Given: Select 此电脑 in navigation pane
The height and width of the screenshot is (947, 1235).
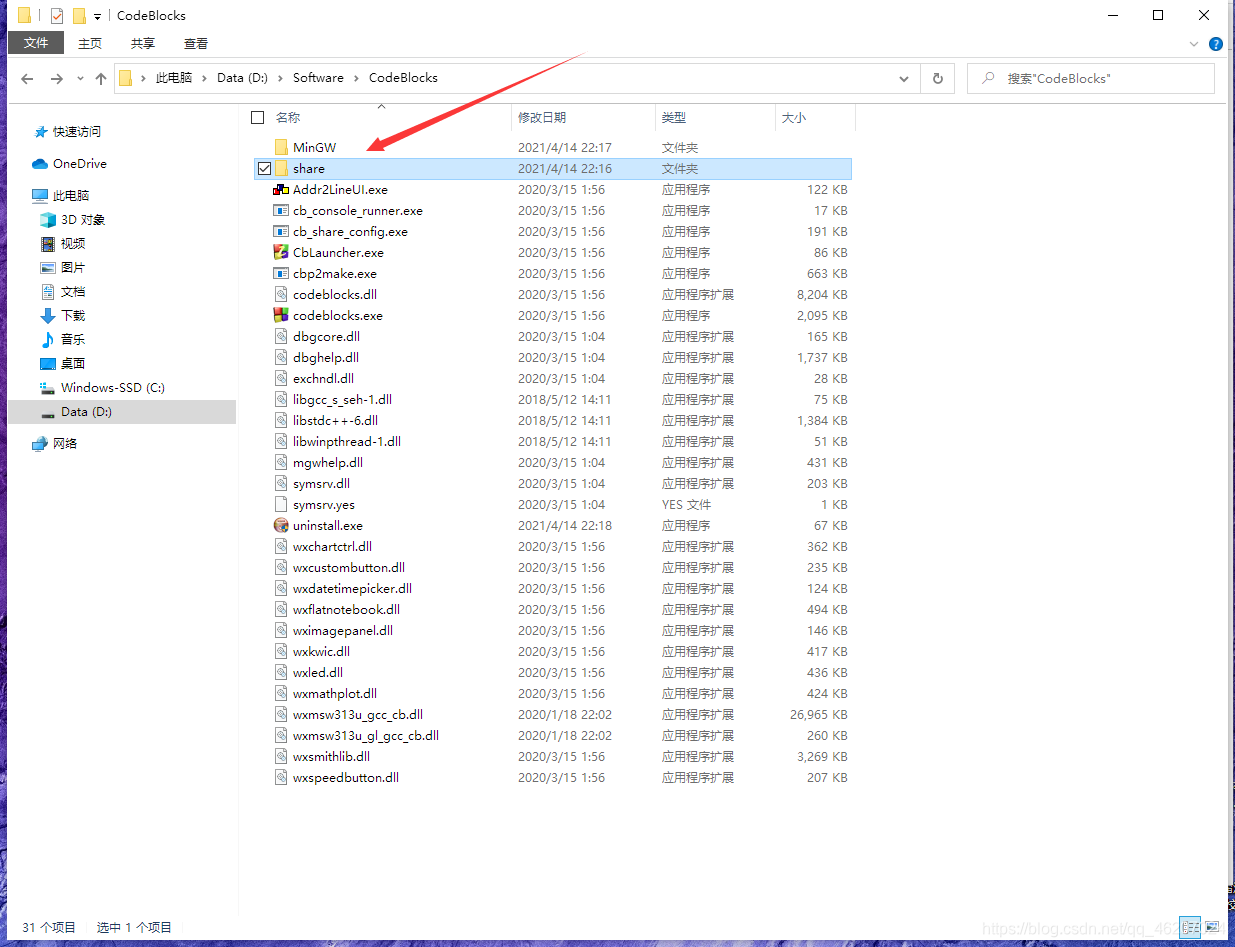Looking at the screenshot, I should (71, 196).
